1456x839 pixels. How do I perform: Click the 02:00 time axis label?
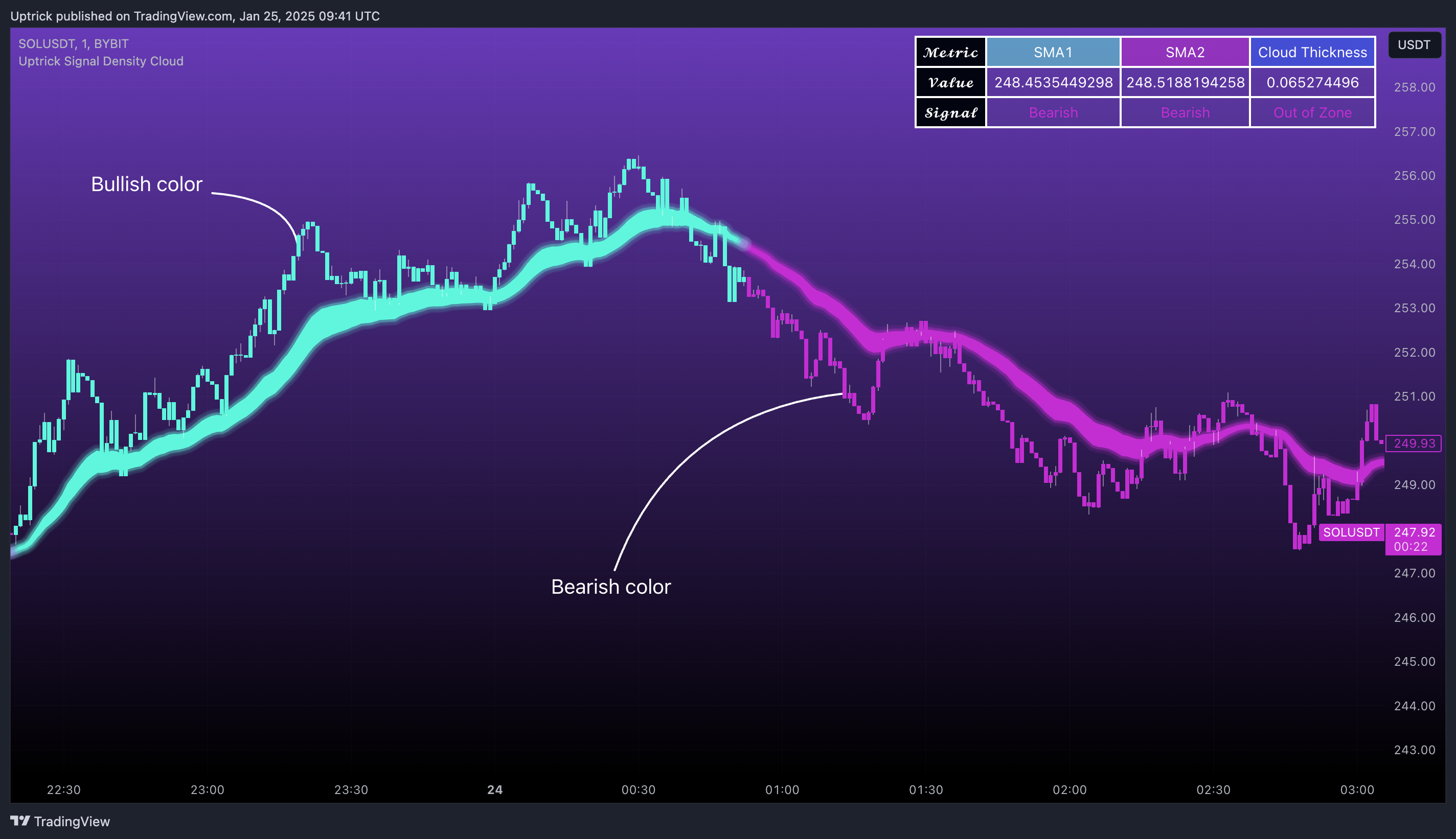(1070, 790)
